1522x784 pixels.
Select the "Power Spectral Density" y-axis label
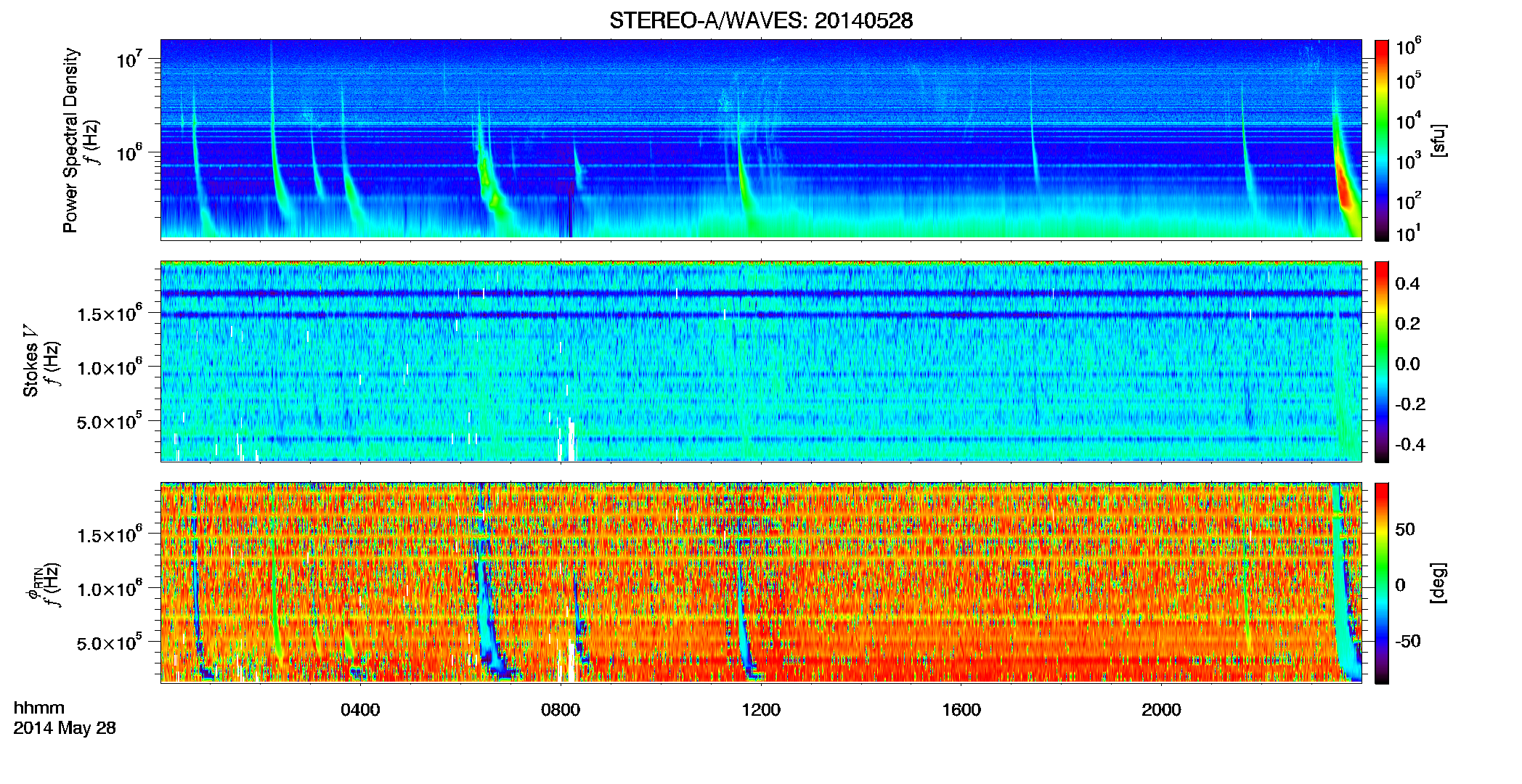click(x=70, y=140)
